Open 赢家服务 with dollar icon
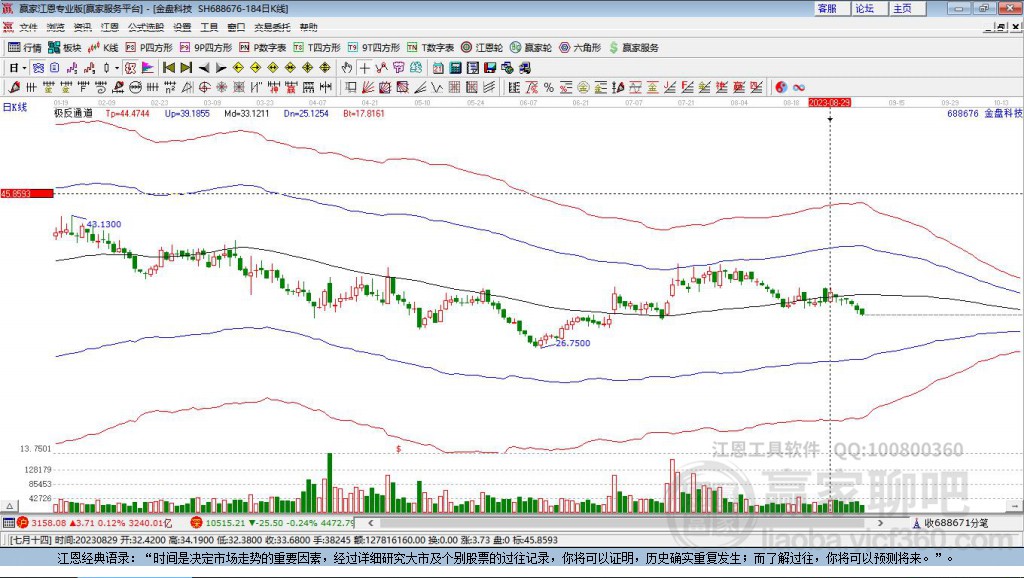The height and width of the screenshot is (578, 1024). [x=633, y=48]
